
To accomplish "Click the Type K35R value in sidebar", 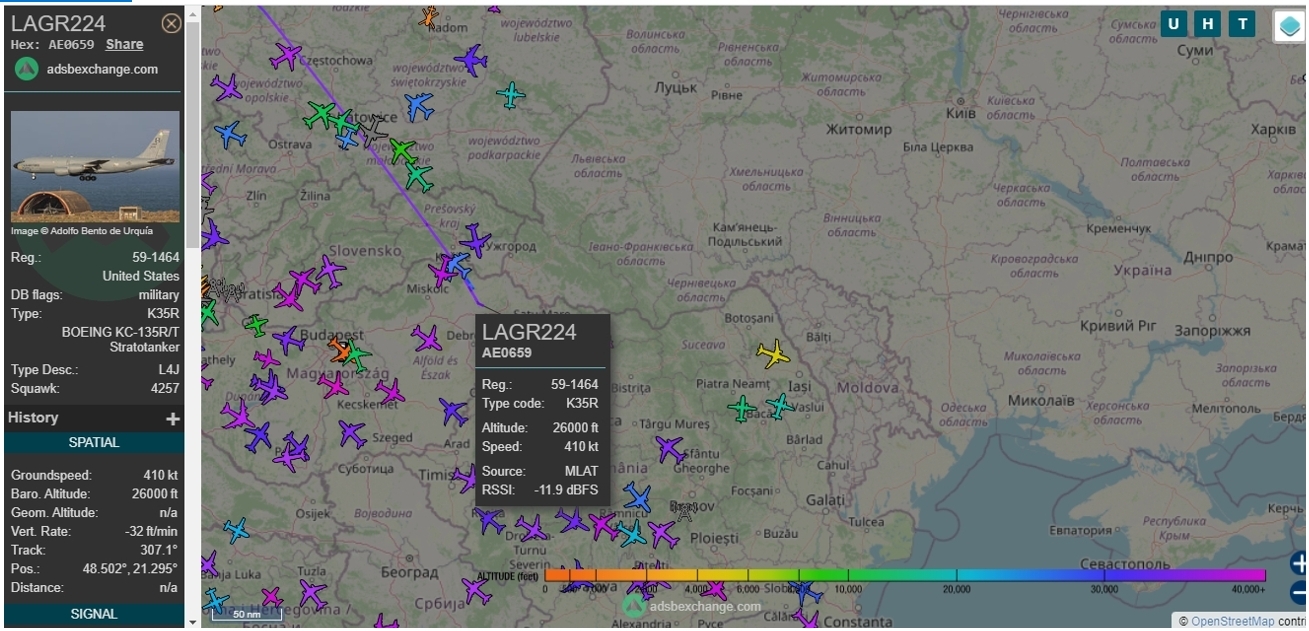I will click(164, 313).
